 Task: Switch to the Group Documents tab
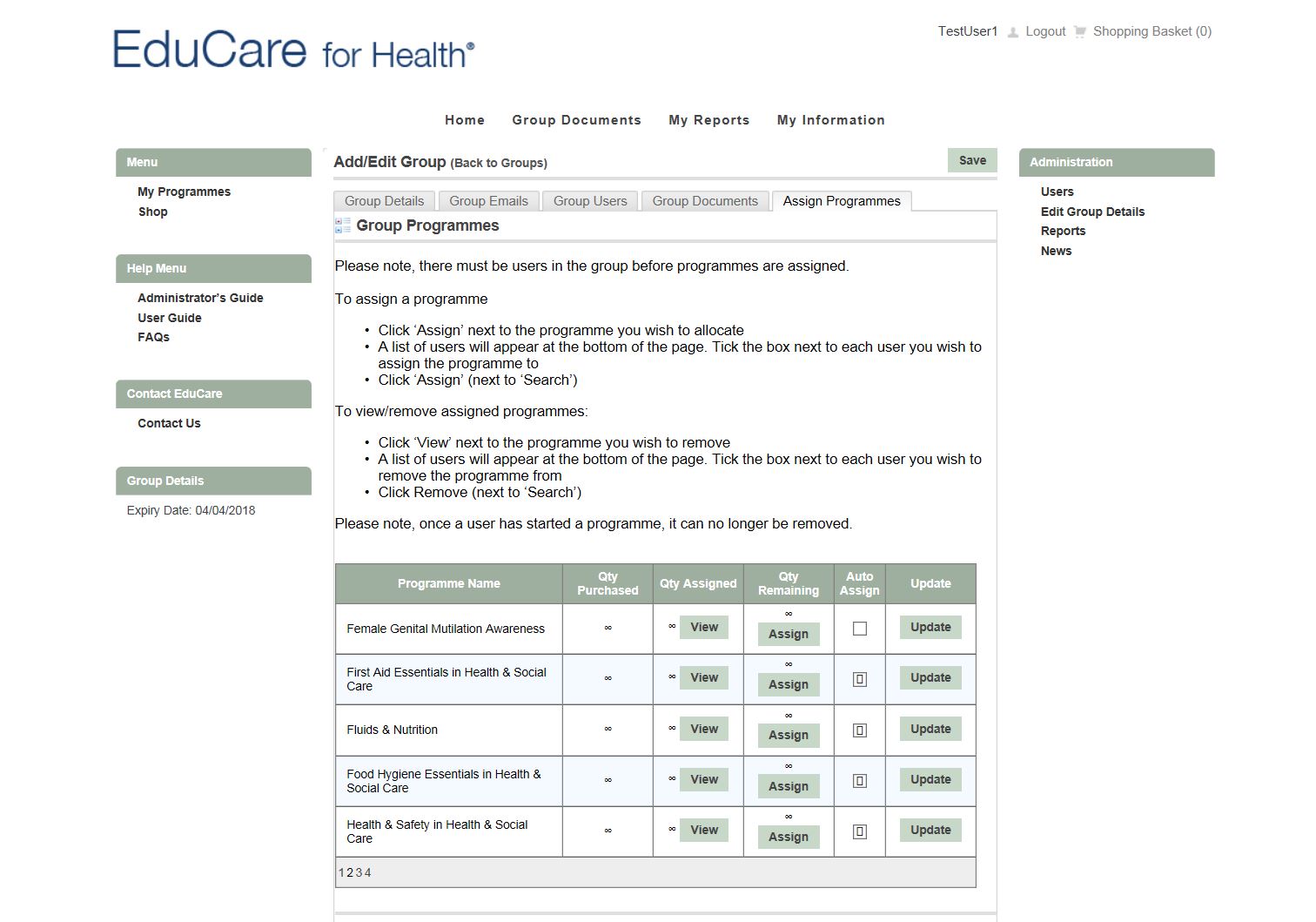point(705,201)
